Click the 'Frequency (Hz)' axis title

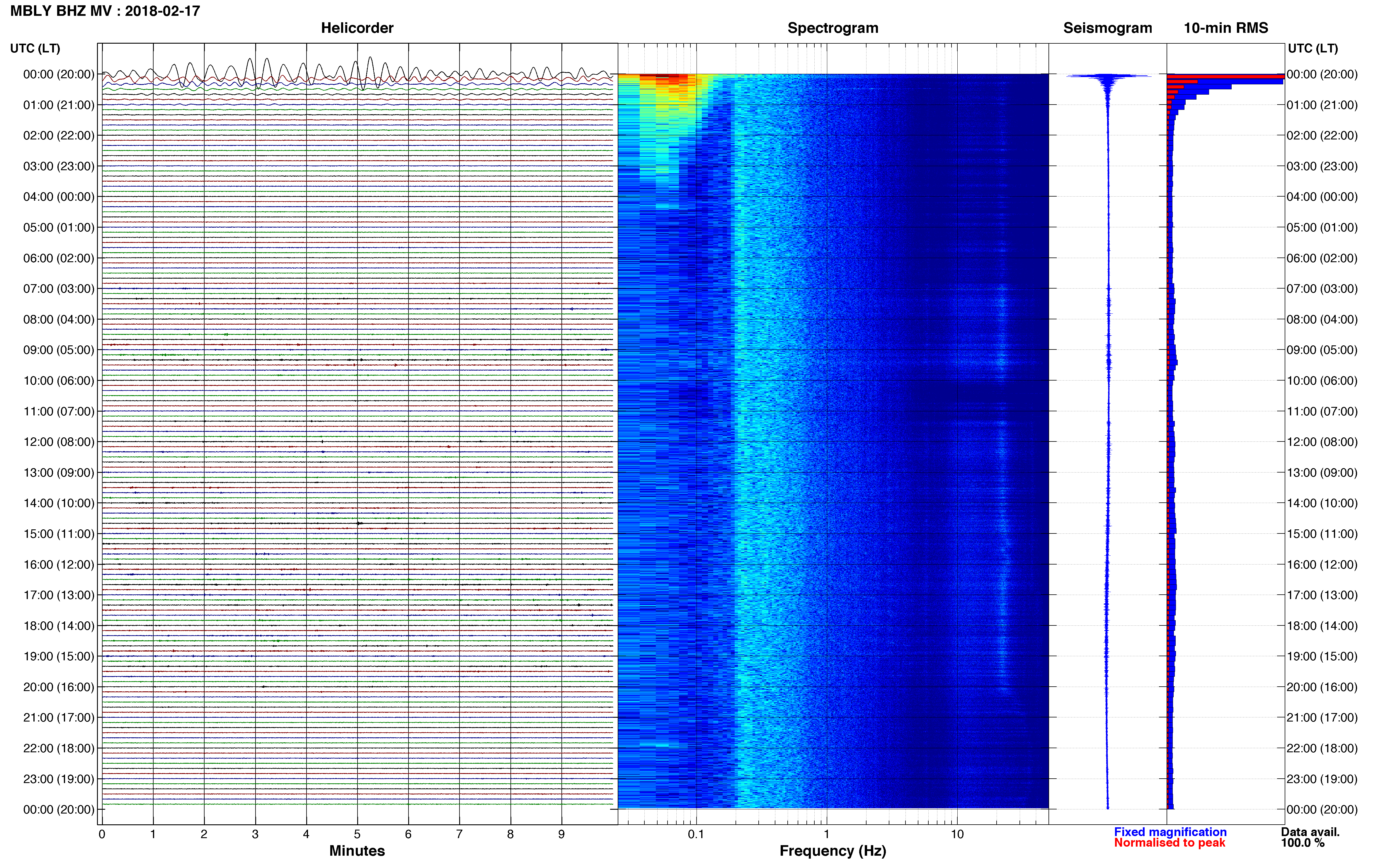[x=833, y=851]
